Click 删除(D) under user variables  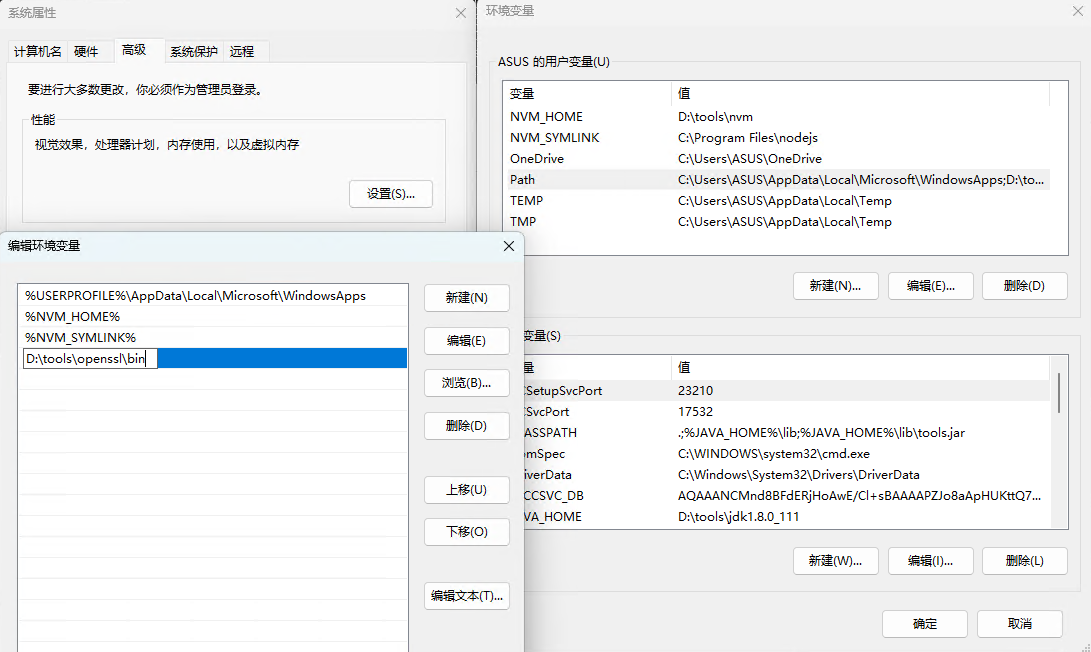click(x=1025, y=286)
